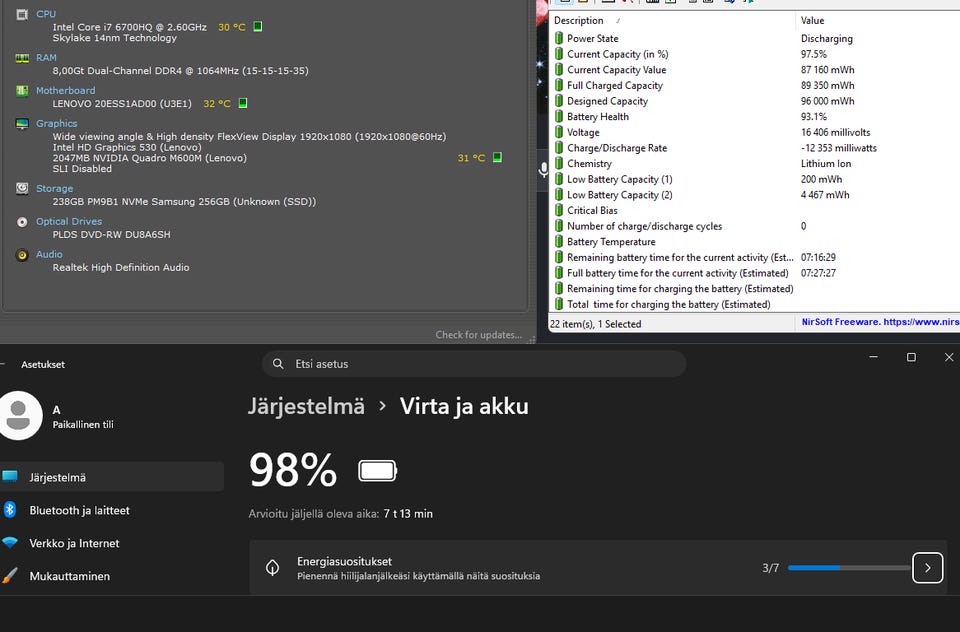This screenshot has width=960, height=632.
Task: Open the NirSoft Freeware link
Action: click(x=880, y=322)
